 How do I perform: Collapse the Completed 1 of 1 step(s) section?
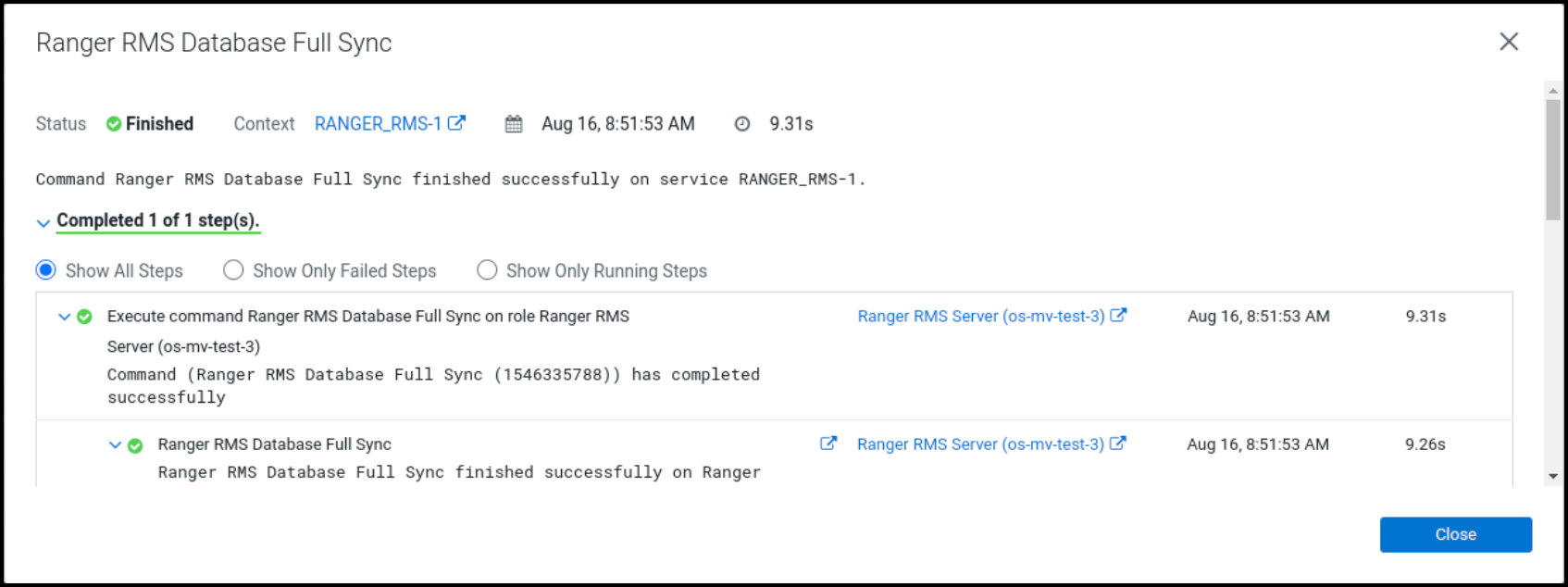tap(43, 222)
